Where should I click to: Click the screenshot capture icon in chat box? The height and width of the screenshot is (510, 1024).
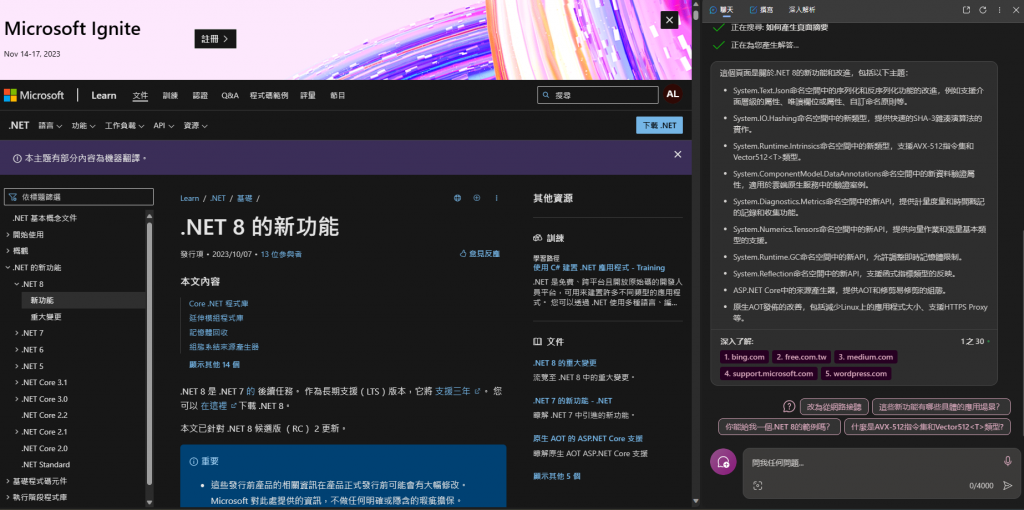758,485
